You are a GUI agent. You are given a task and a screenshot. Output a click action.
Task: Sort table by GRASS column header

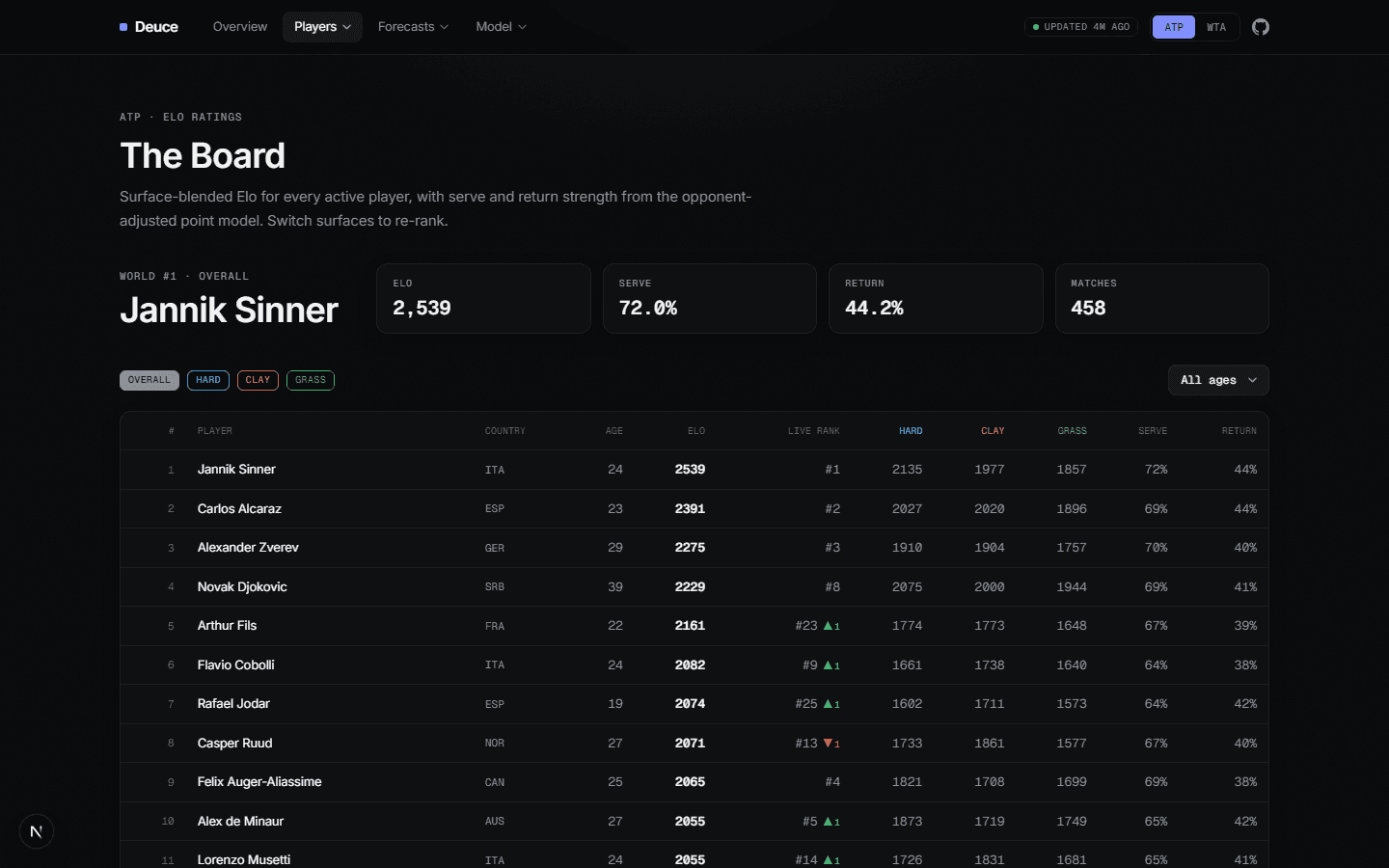(1072, 431)
